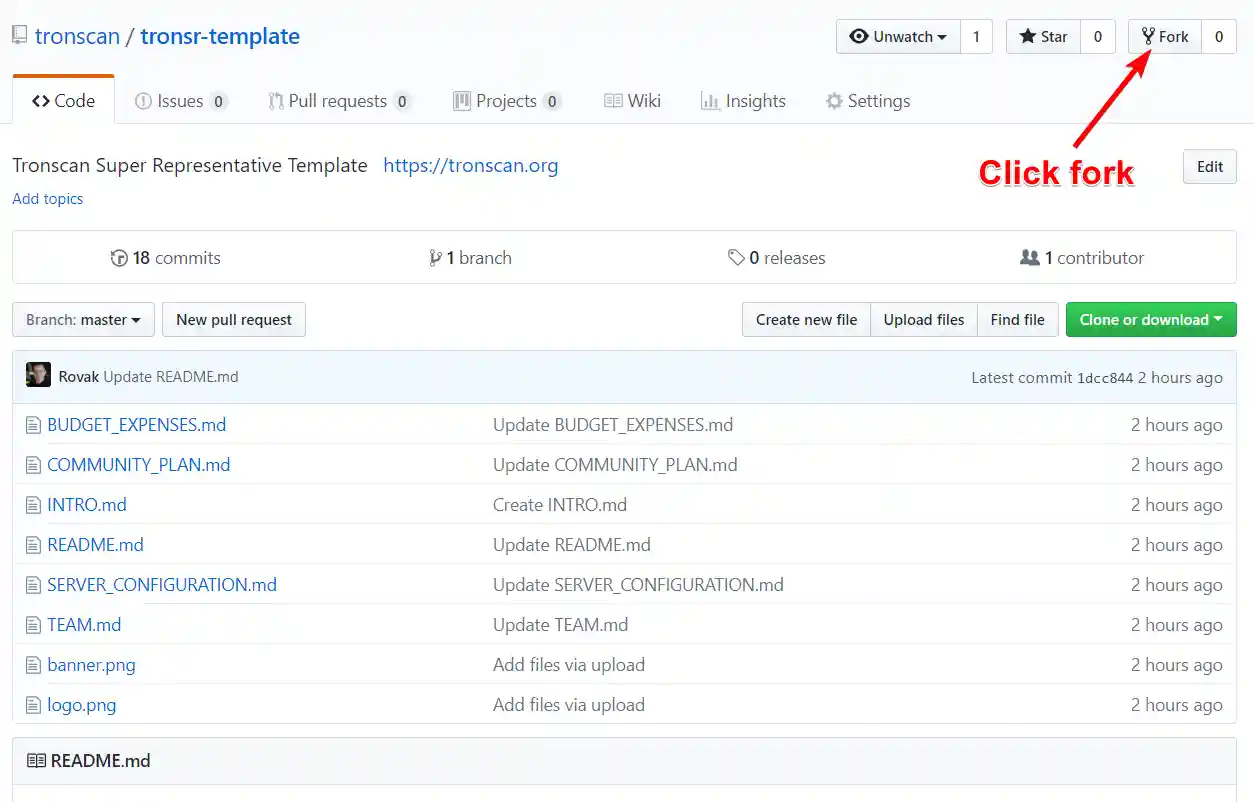Go to the Settings tab gear icon
The image size is (1254, 802).
click(x=834, y=101)
